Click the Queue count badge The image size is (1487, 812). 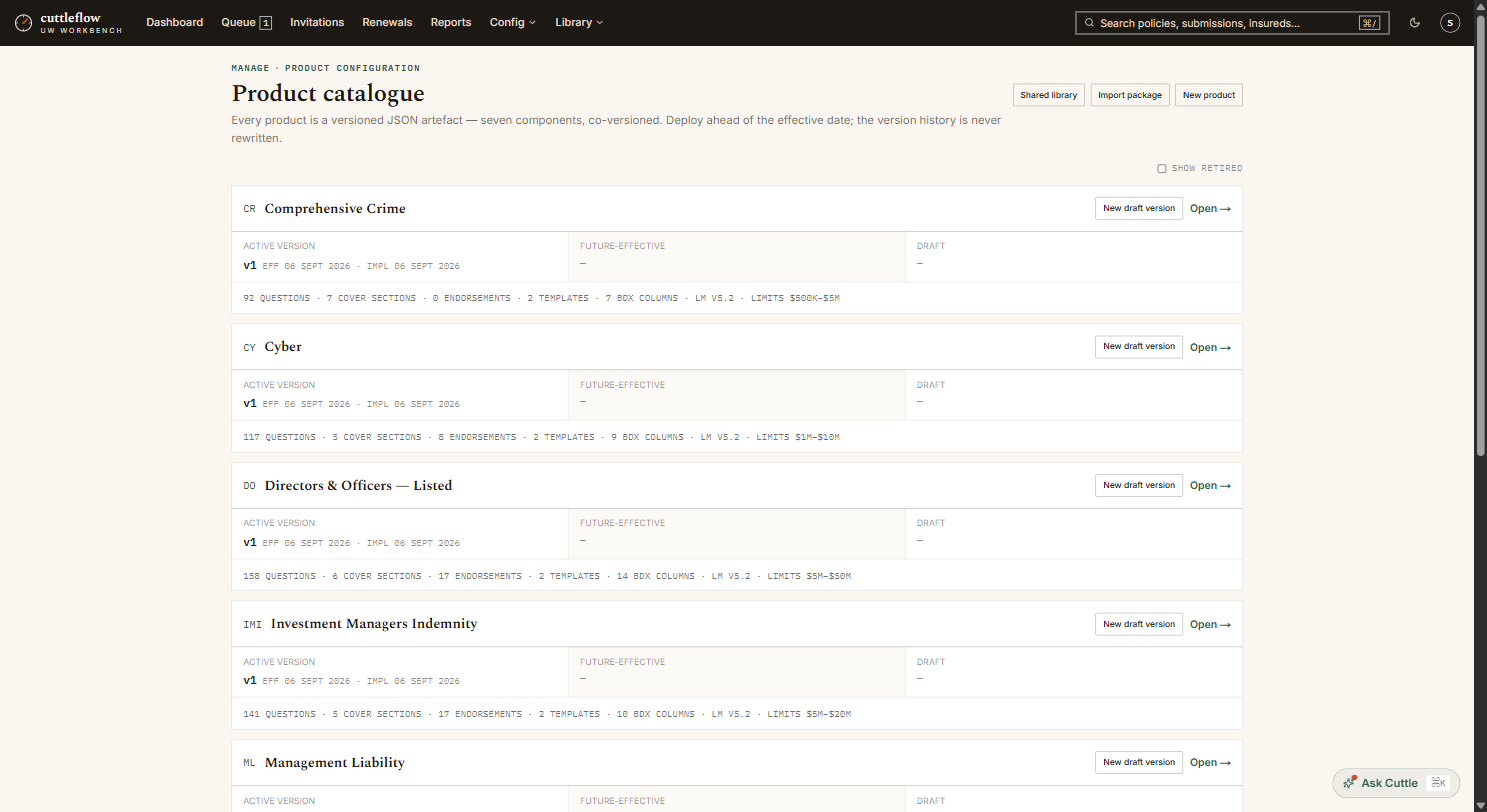(265, 22)
